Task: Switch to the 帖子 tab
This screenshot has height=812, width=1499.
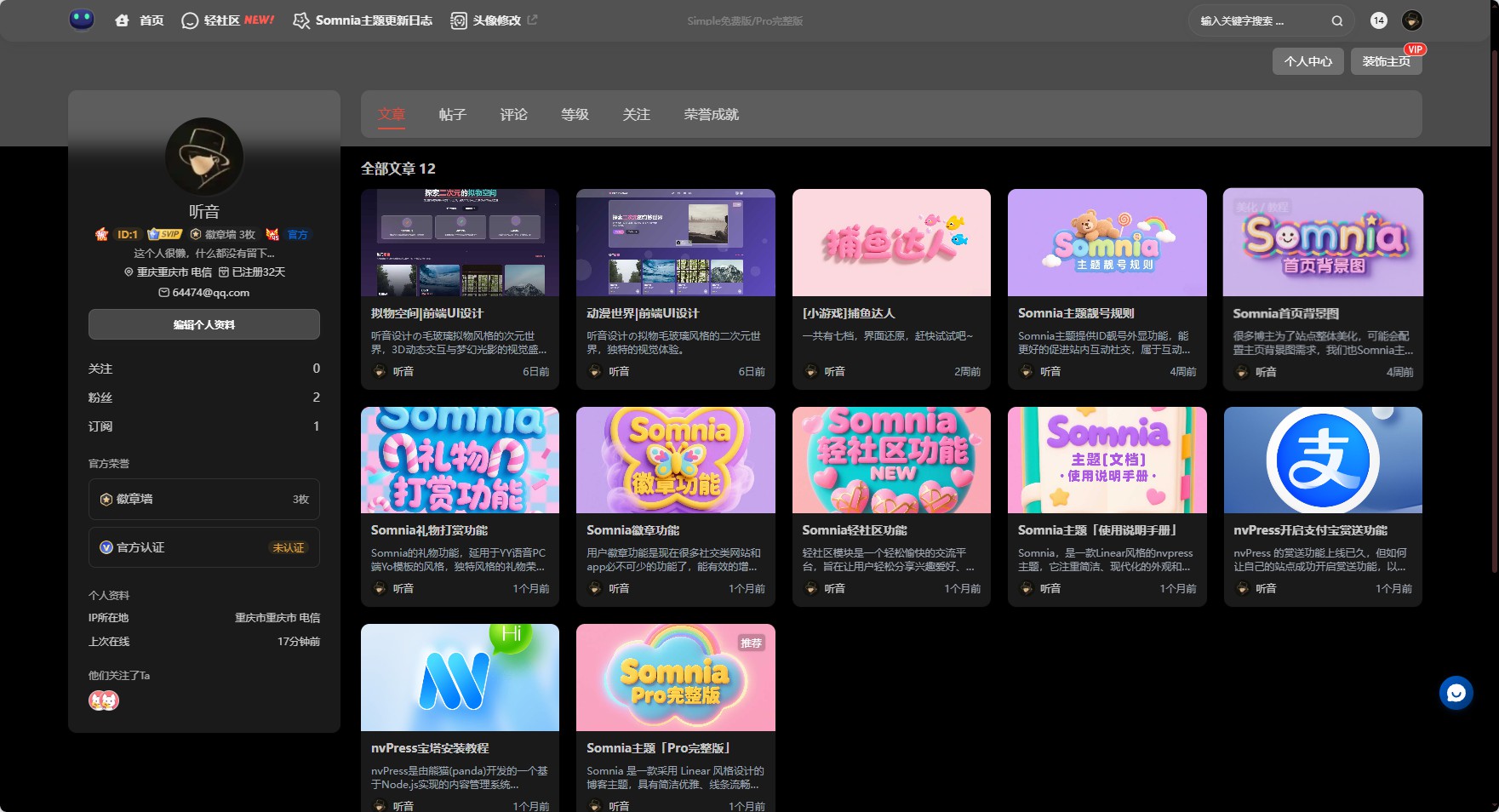Action: 453,114
